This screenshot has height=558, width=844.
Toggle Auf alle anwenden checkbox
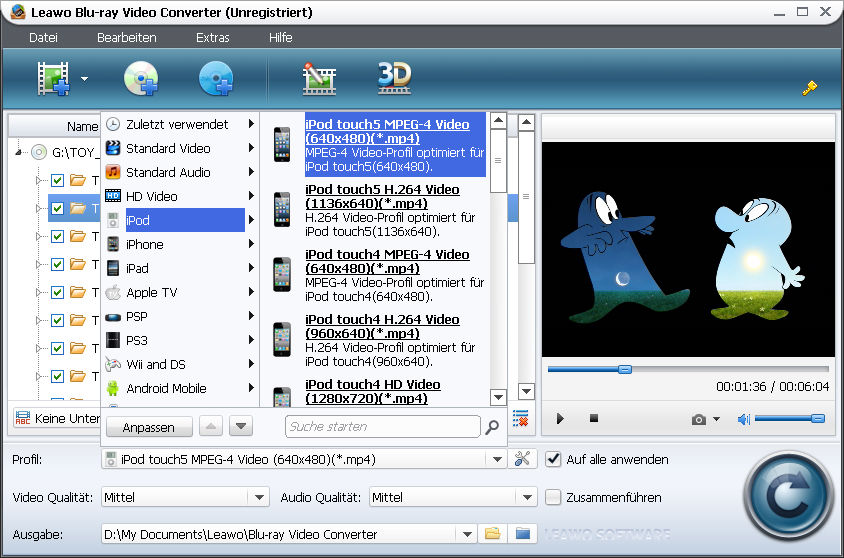click(553, 459)
